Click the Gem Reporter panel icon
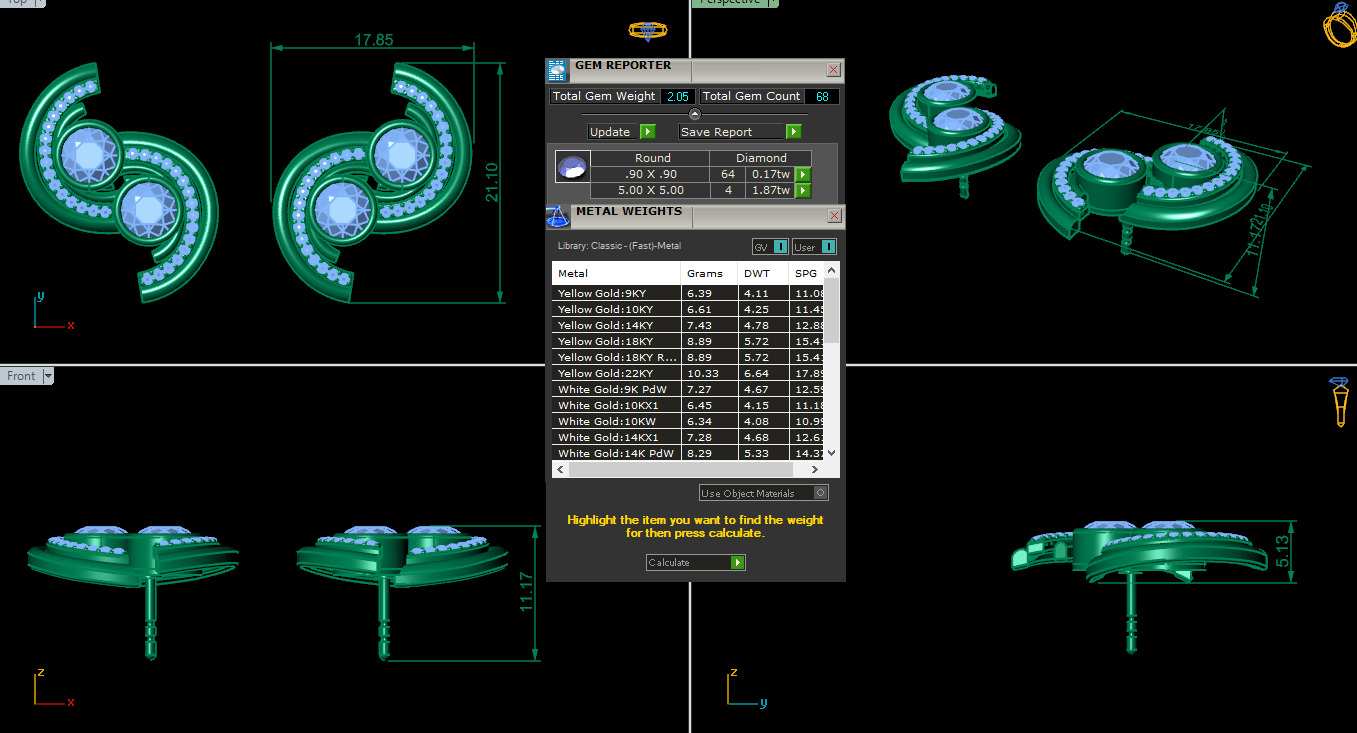The image size is (1357, 733). click(x=557, y=70)
